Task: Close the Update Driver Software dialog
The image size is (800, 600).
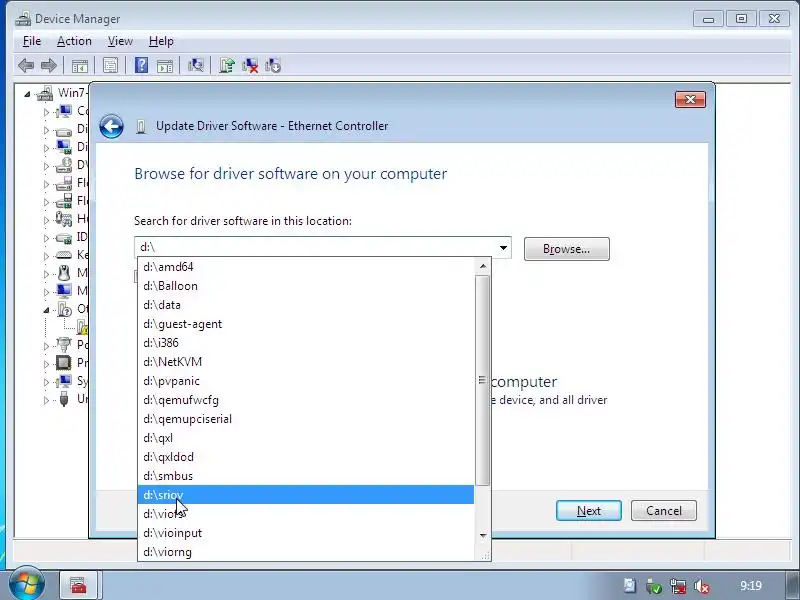Action: coord(690,99)
